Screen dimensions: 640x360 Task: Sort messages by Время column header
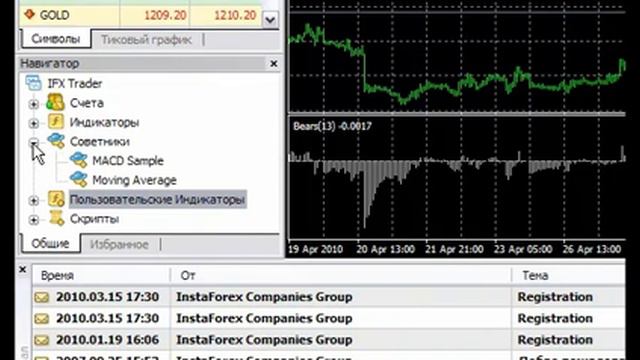coord(101,276)
